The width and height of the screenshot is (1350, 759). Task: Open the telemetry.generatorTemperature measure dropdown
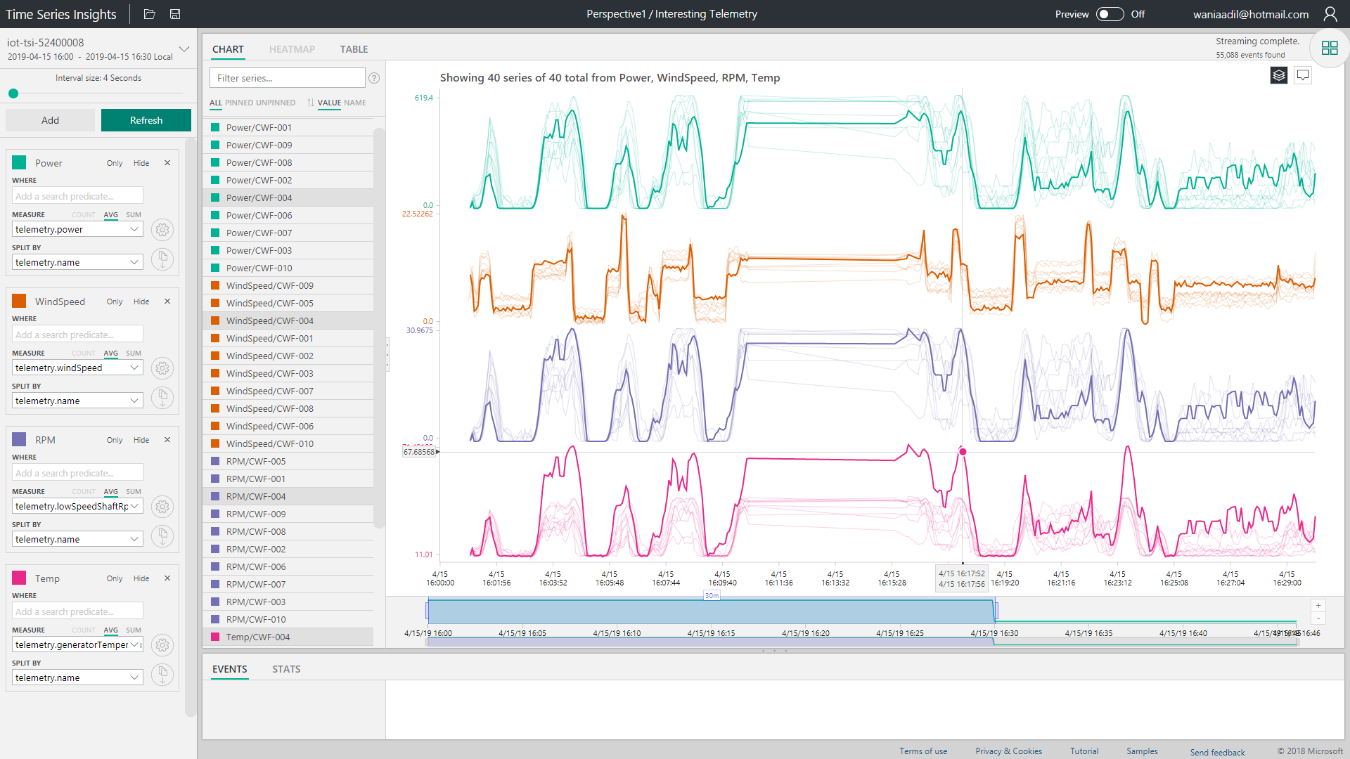point(78,645)
